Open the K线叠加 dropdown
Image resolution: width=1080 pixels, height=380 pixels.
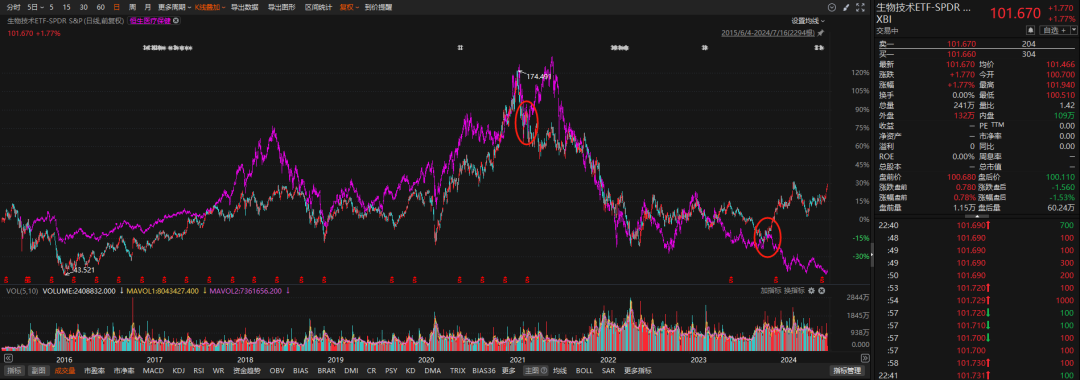pos(209,7)
